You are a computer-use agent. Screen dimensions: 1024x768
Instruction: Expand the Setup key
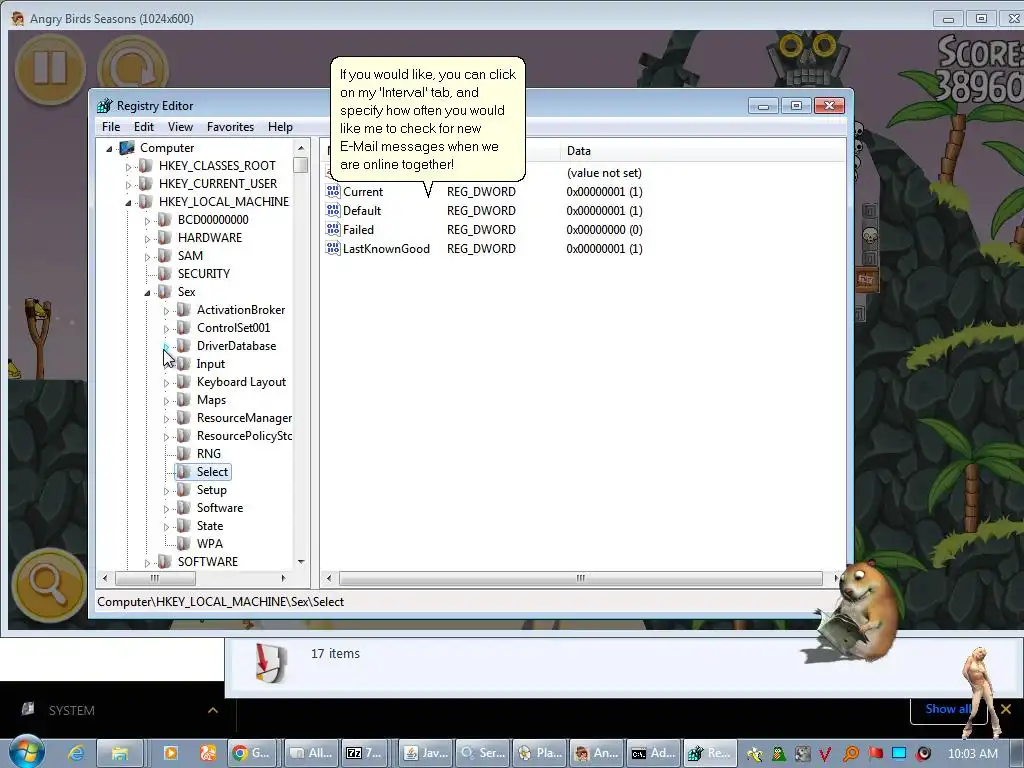coord(167,490)
